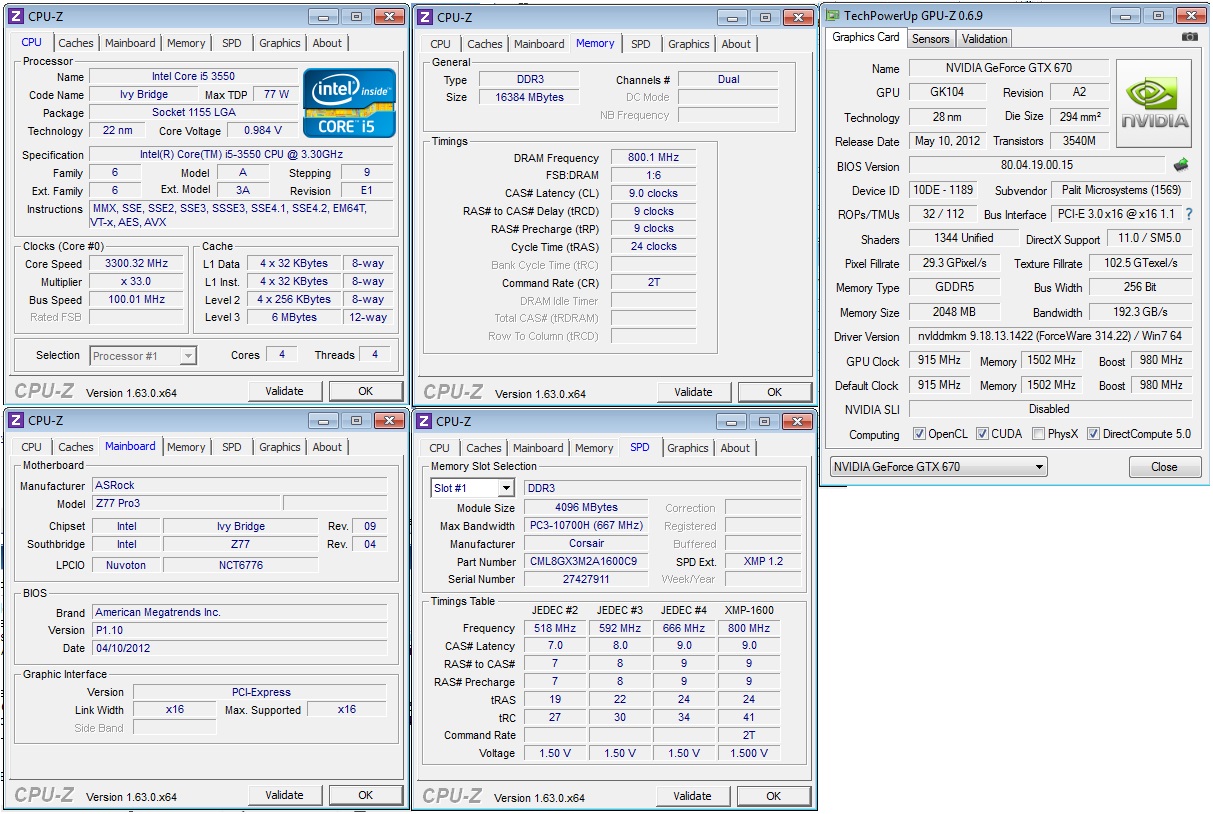Viewport: 1213px width, 814px height.
Task: Click the DRAM Frequency value '800.1 MHz'
Action: pyautogui.click(x=652, y=158)
